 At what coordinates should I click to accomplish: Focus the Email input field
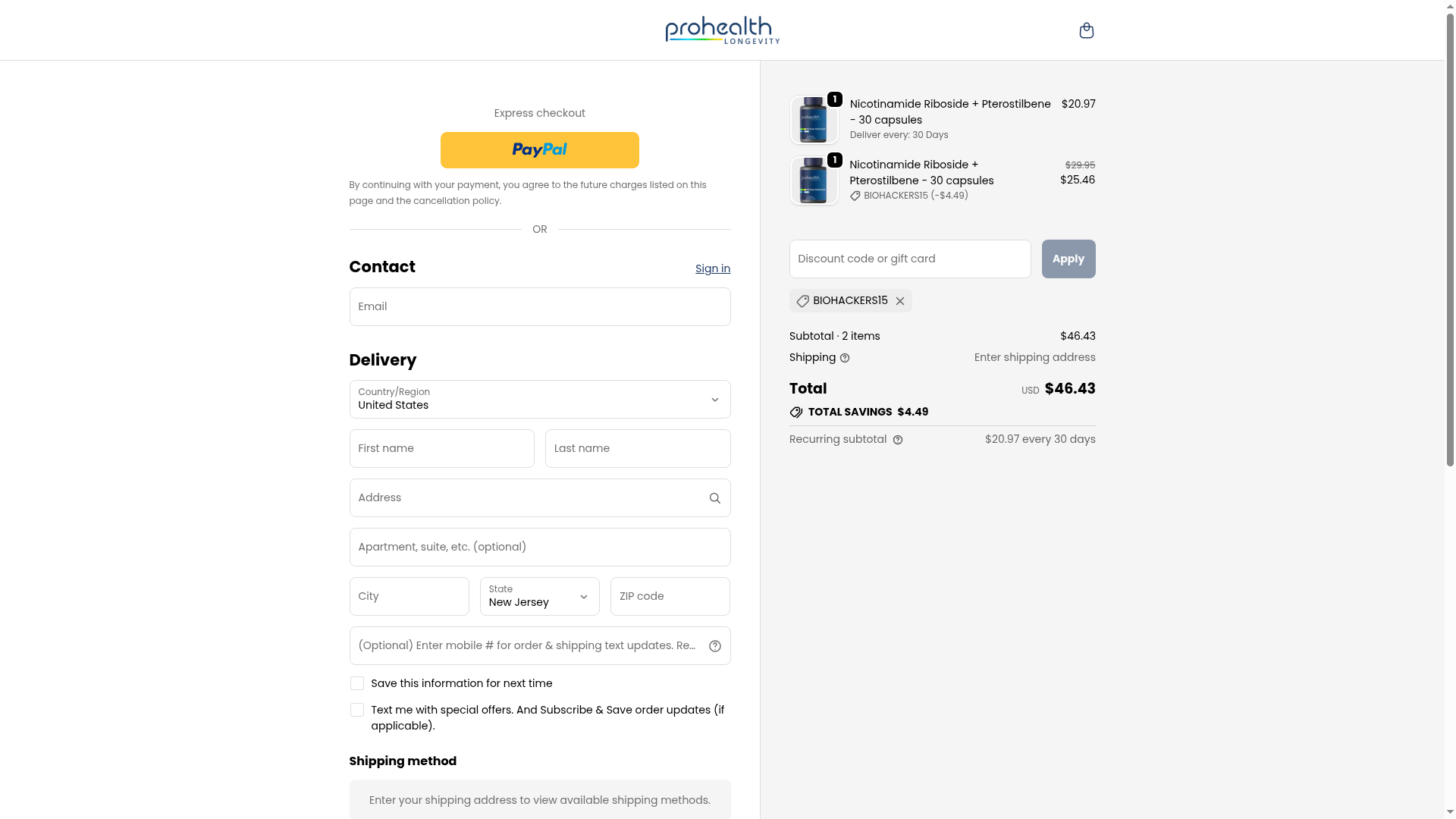click(539, 307)
